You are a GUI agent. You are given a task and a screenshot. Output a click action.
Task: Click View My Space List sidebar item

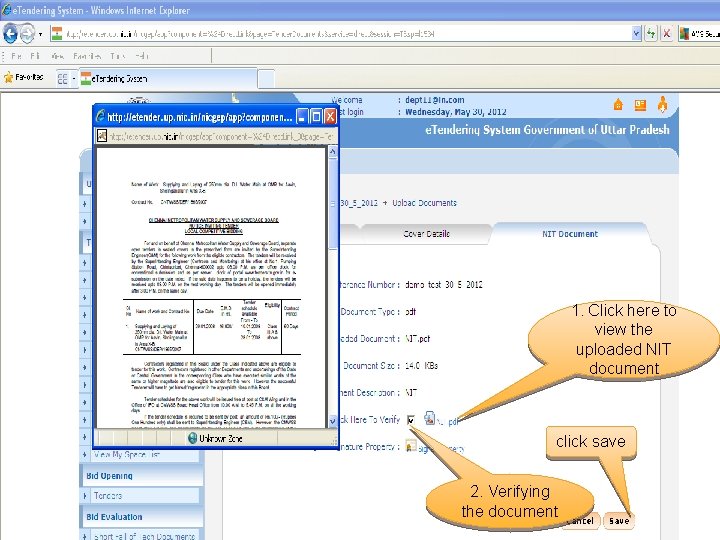127,455
